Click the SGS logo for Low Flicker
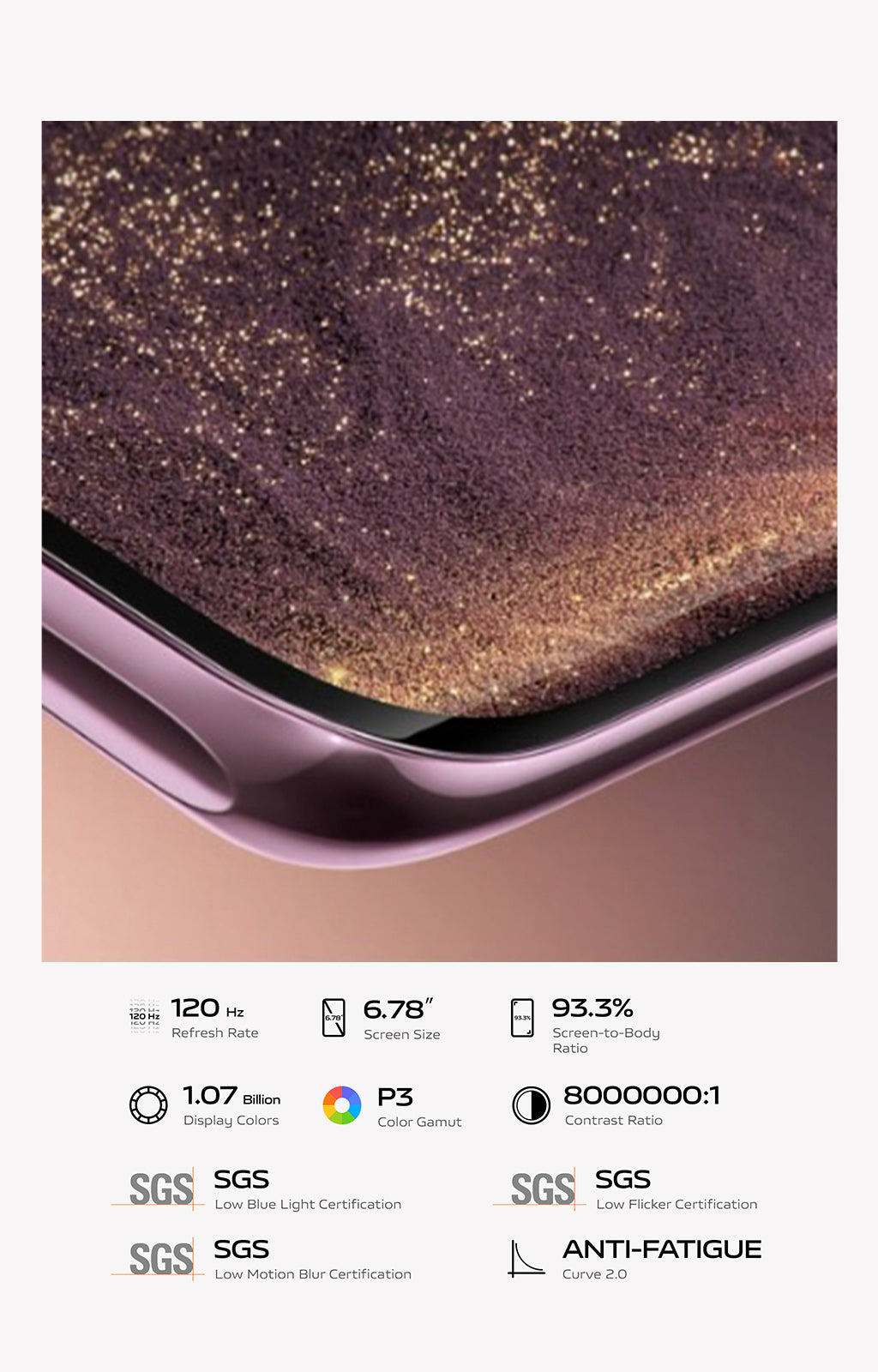The image size is (878, 1372). click(540, 1189)
